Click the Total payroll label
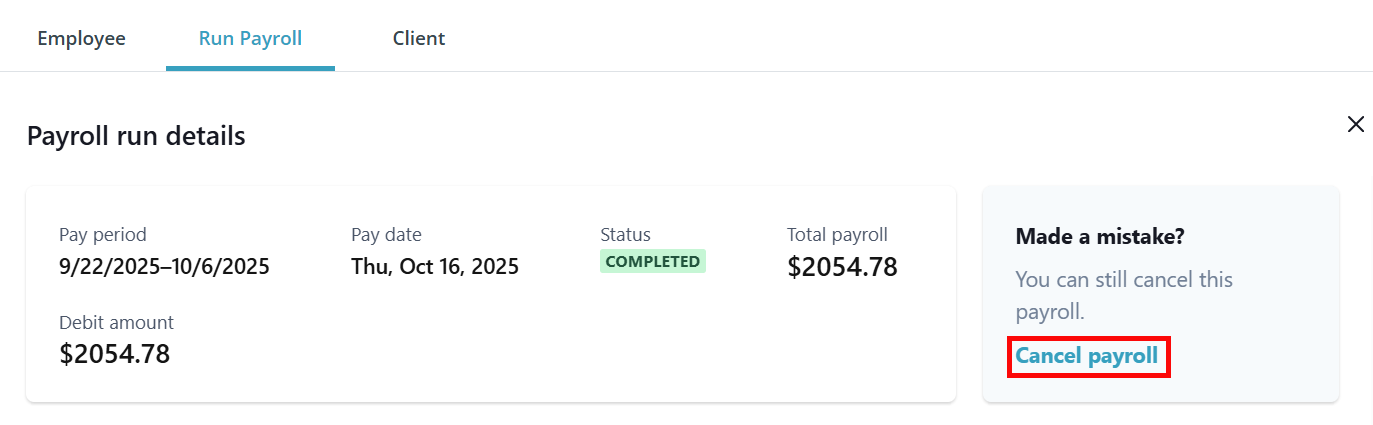 (x=837, y=235)
